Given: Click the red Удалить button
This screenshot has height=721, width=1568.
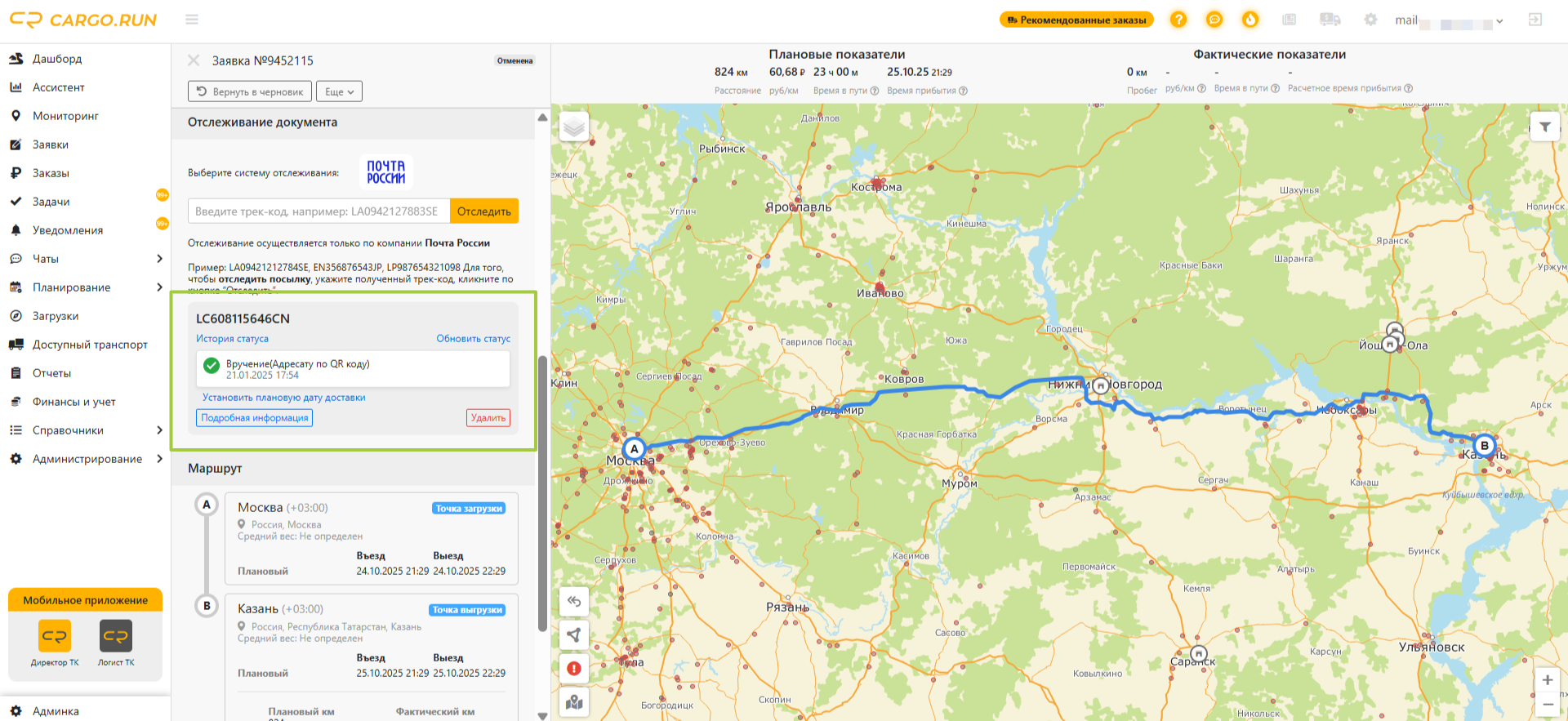Looking at the screenshot, I should [488, 418].
